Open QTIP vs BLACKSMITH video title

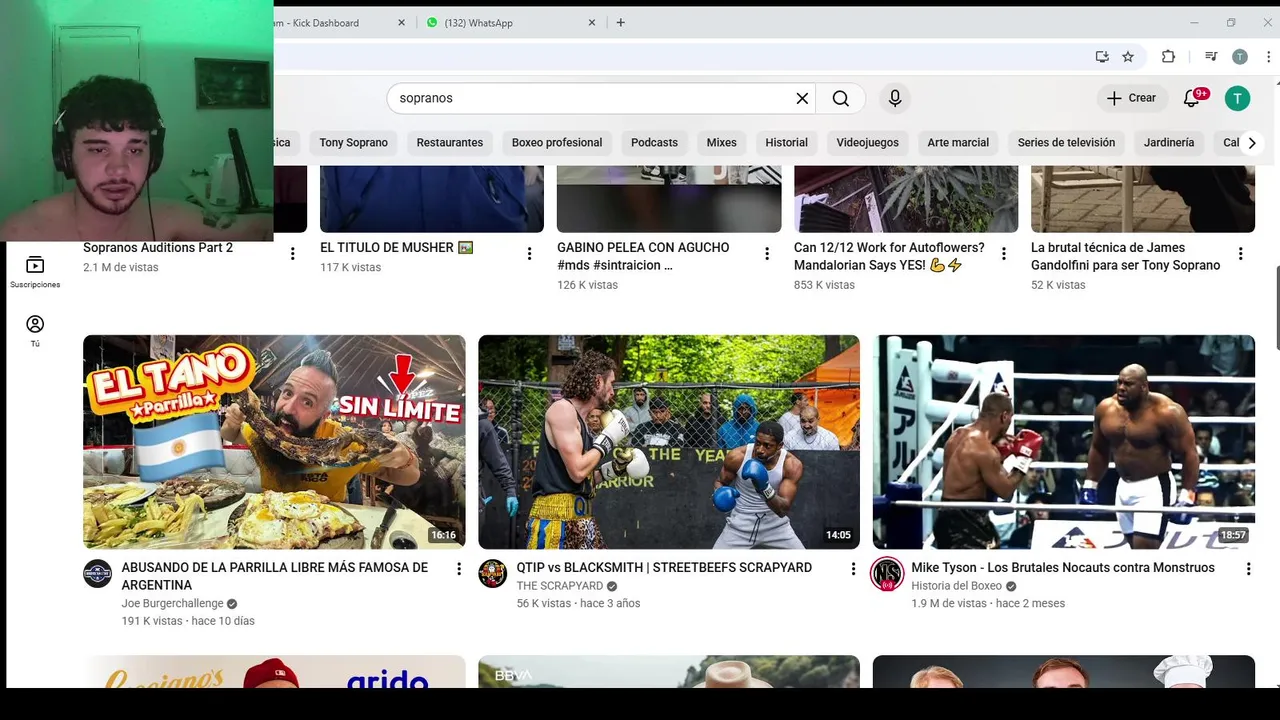(x=664, y=567)
